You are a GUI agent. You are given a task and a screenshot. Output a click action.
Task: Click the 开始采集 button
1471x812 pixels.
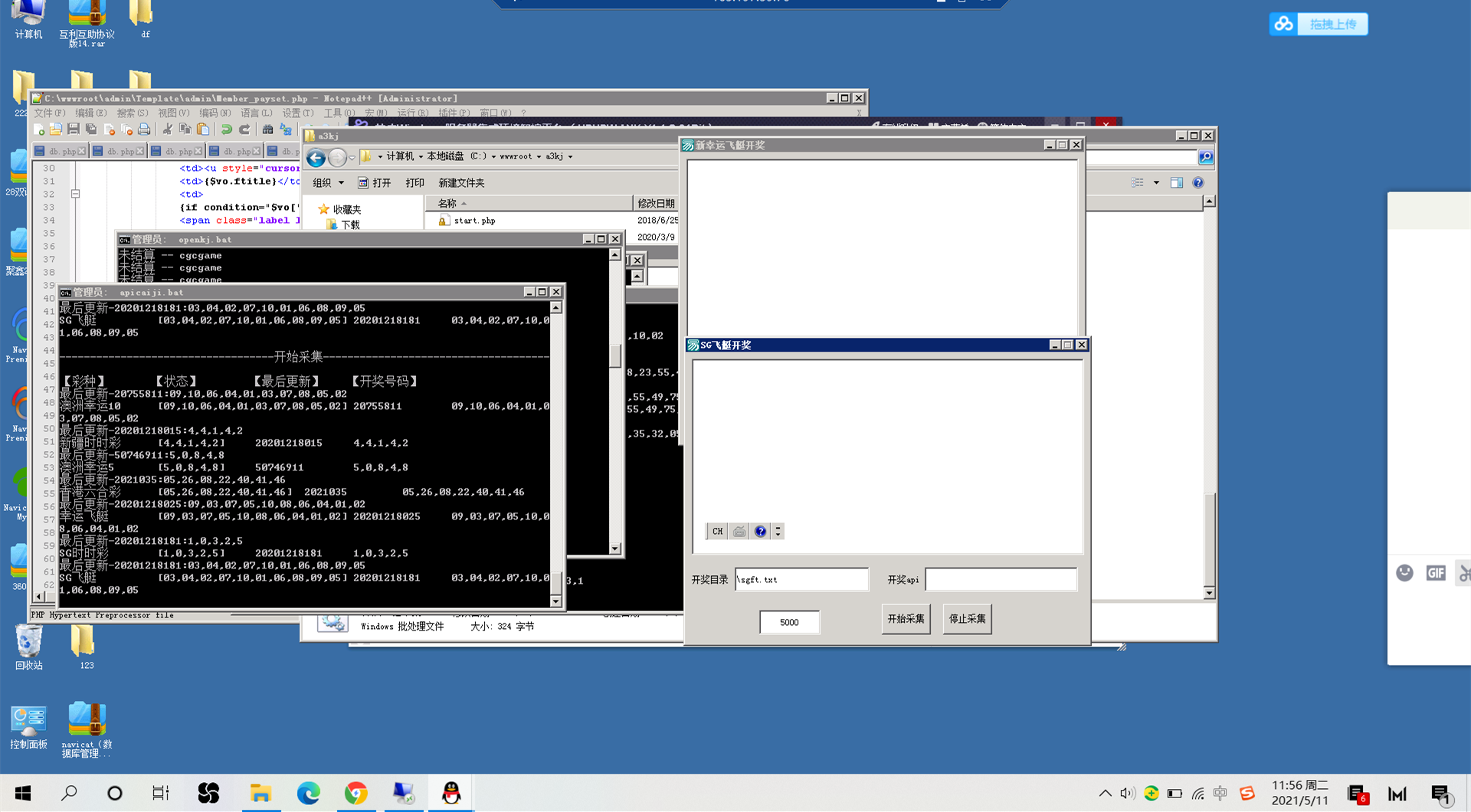906,619
